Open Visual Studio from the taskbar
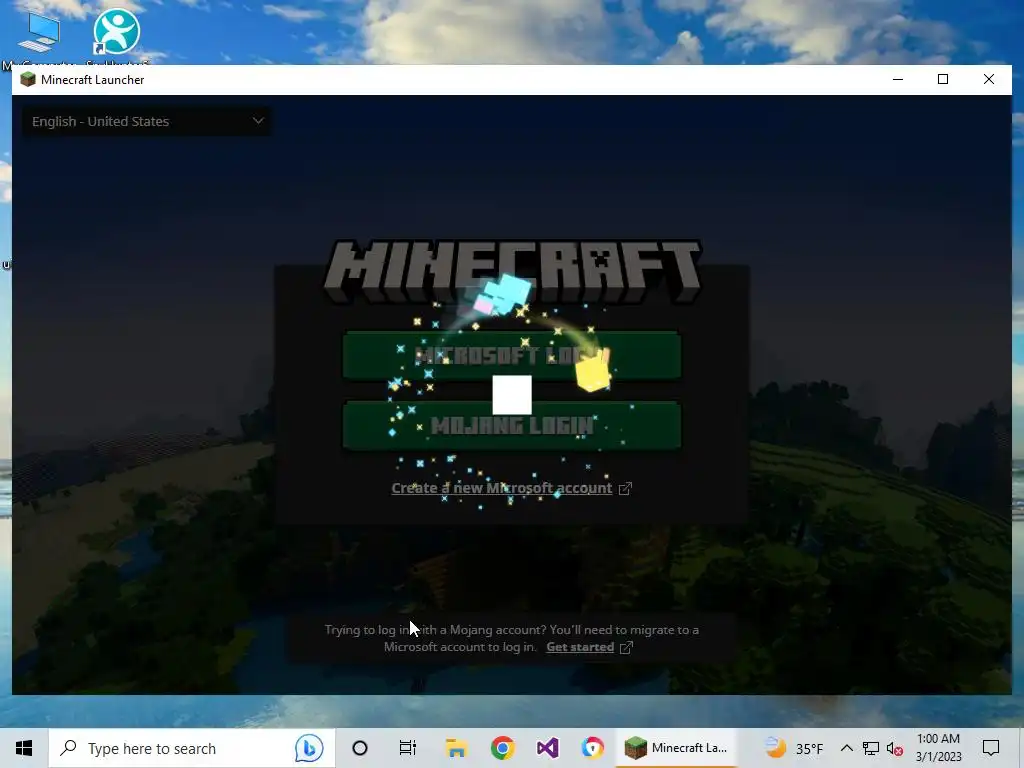The image size is (1024, 768). tap(547, 748)
